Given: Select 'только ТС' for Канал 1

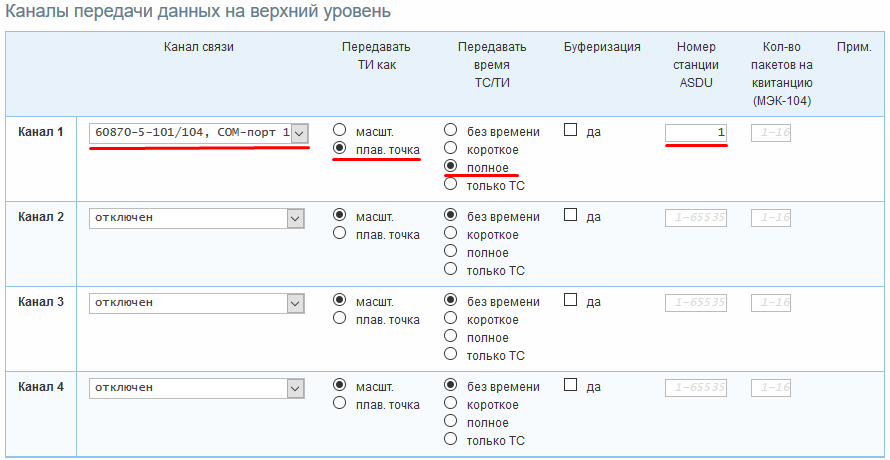Looking at the screenshot, I should [x=451, y=184].
